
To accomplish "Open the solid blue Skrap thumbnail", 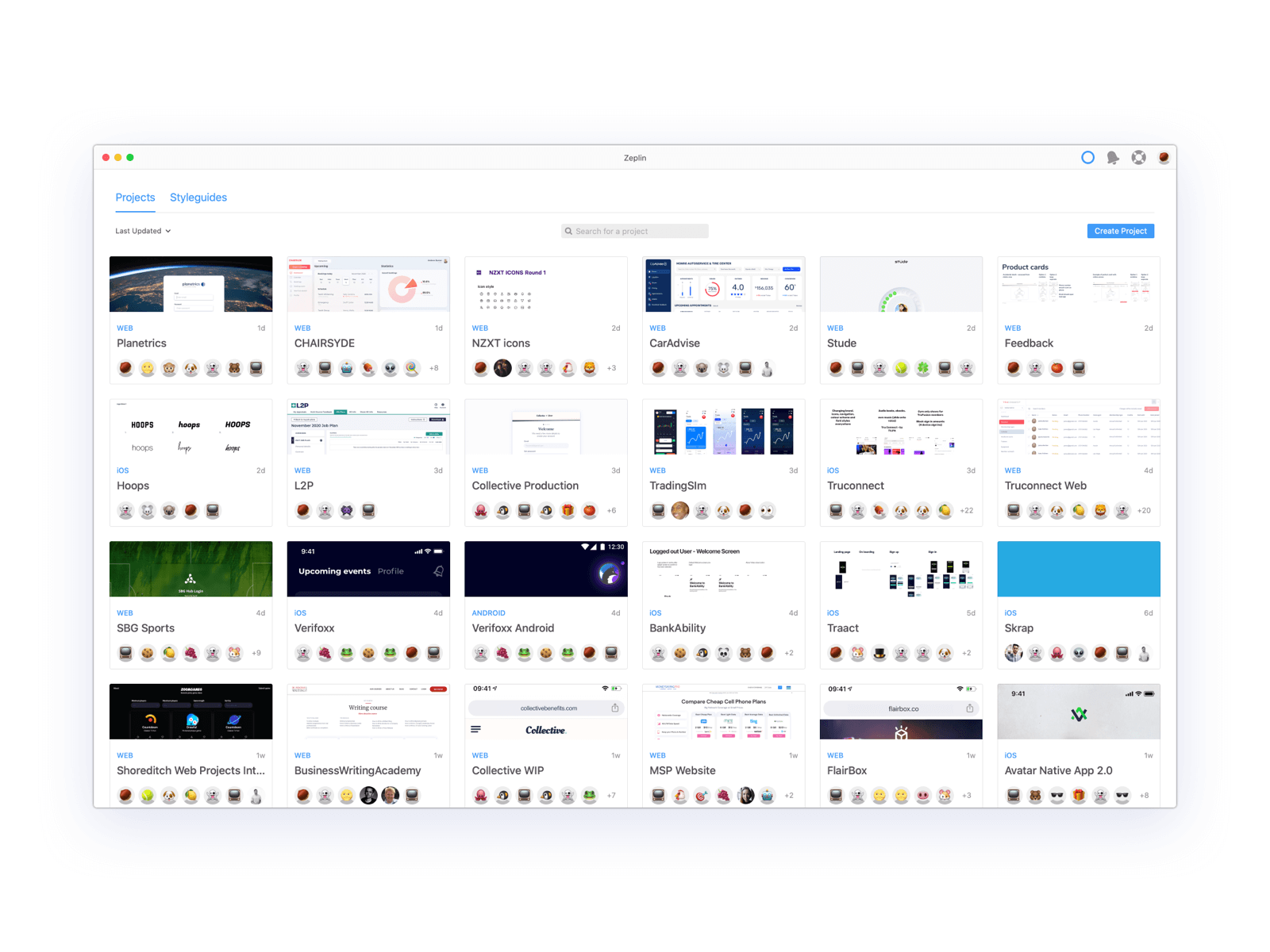I will point(1079,569).
